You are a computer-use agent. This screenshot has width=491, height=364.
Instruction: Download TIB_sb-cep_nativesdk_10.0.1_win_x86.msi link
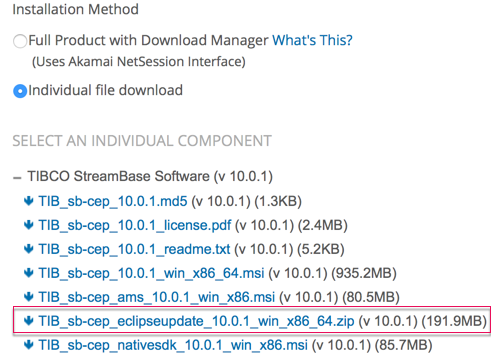[173, 345]
